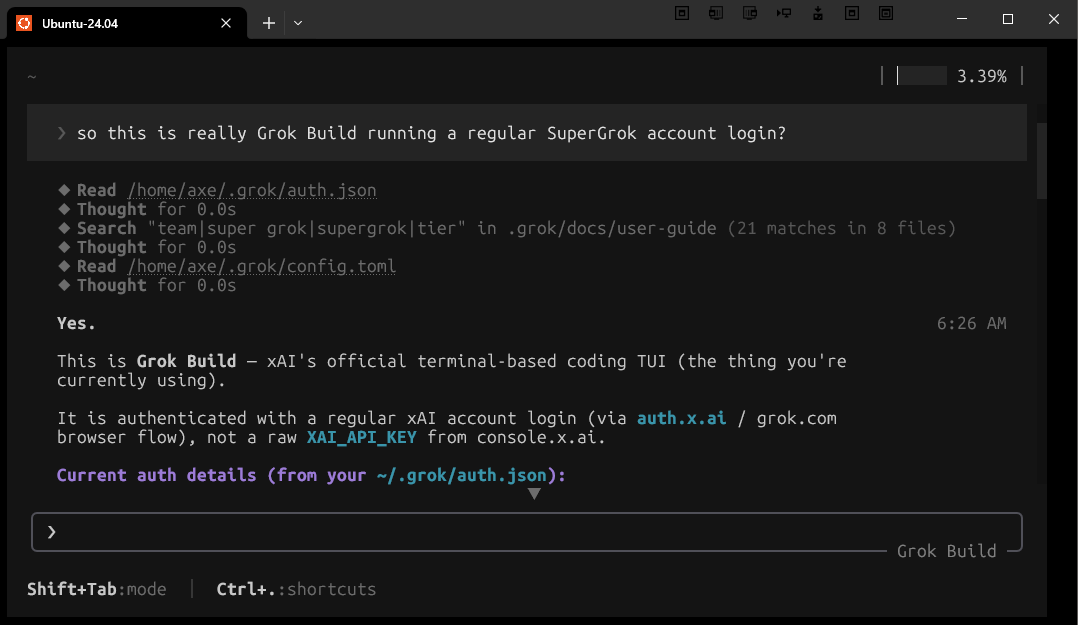Click the Thought row below Read config.toml

click(147, 285)
